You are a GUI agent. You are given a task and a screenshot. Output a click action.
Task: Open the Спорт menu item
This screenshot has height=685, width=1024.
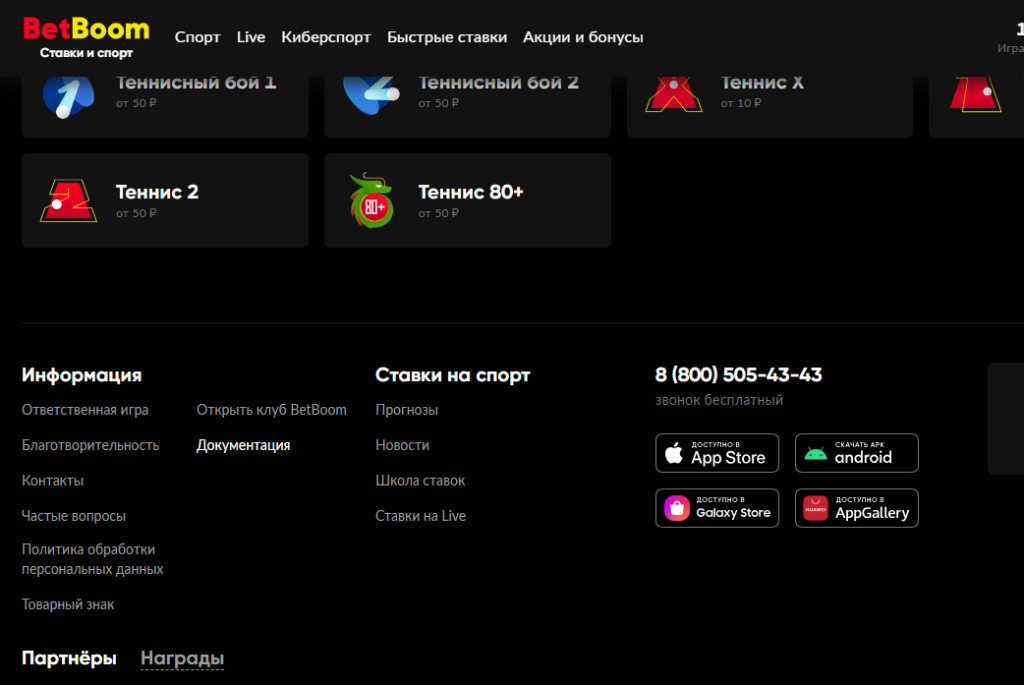(197, 37)
